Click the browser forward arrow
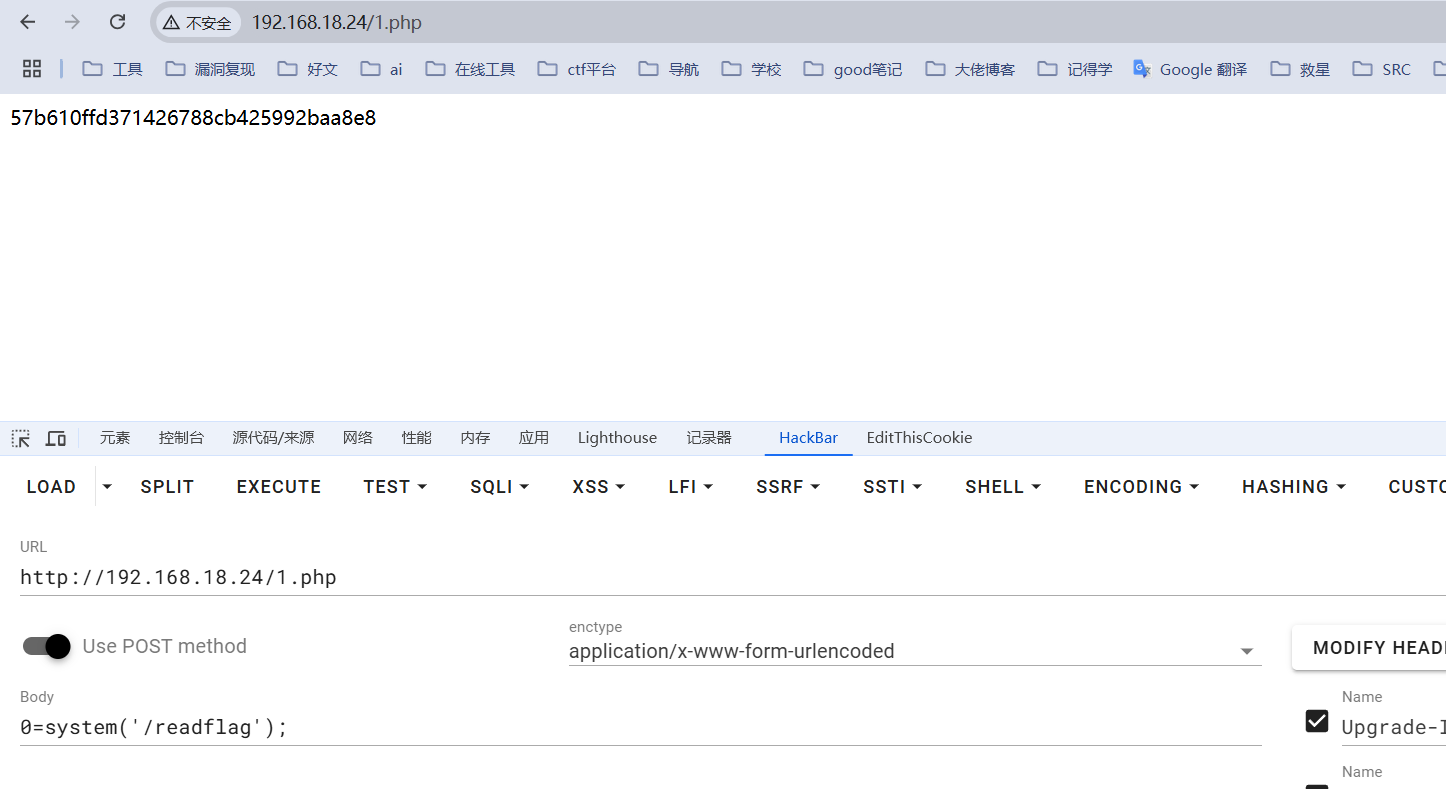This screenshot has height=789, width=1446. pyautogui.click(x=72, y=22)
